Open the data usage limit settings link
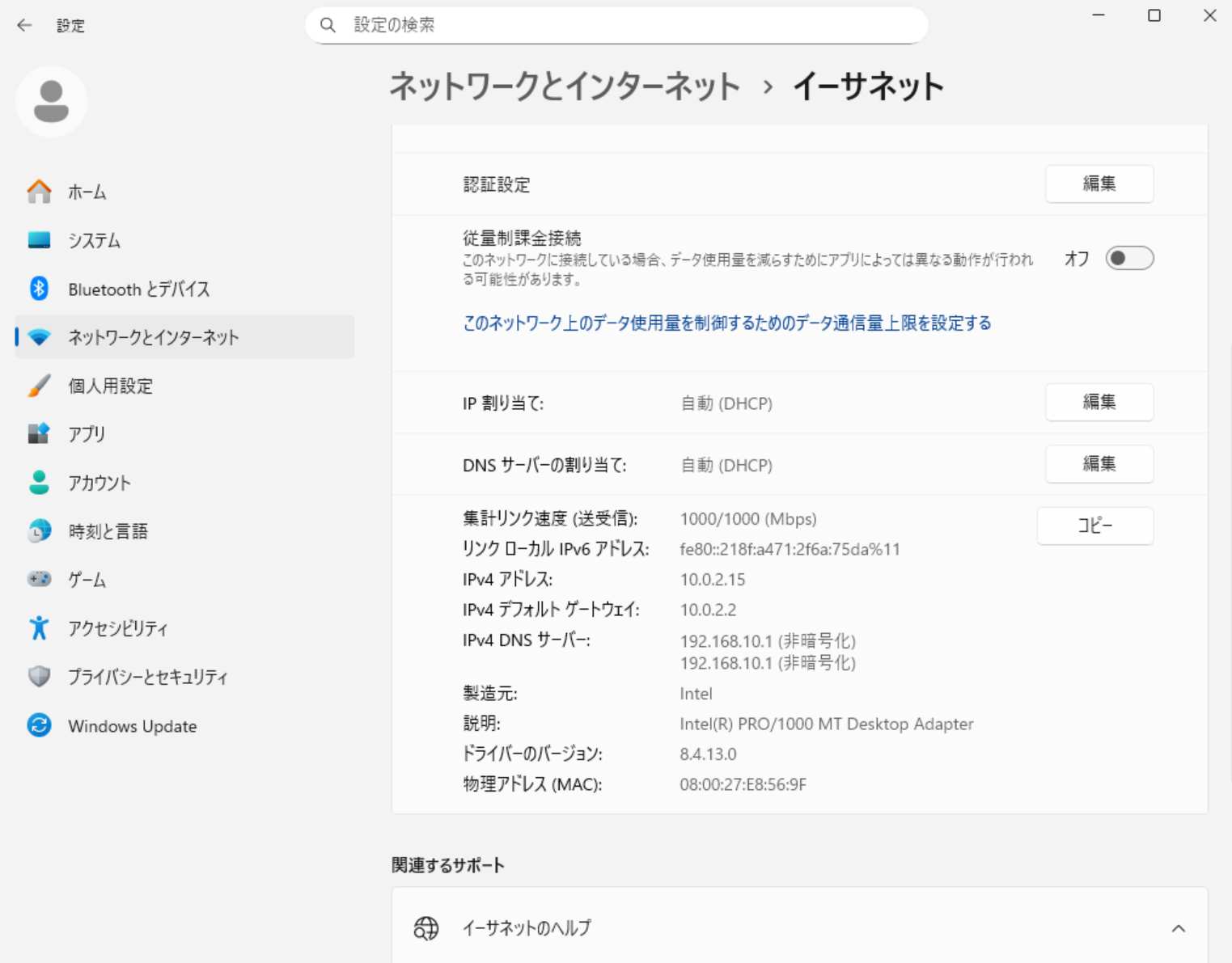1232x963 pixels. [x=726, y=323]
